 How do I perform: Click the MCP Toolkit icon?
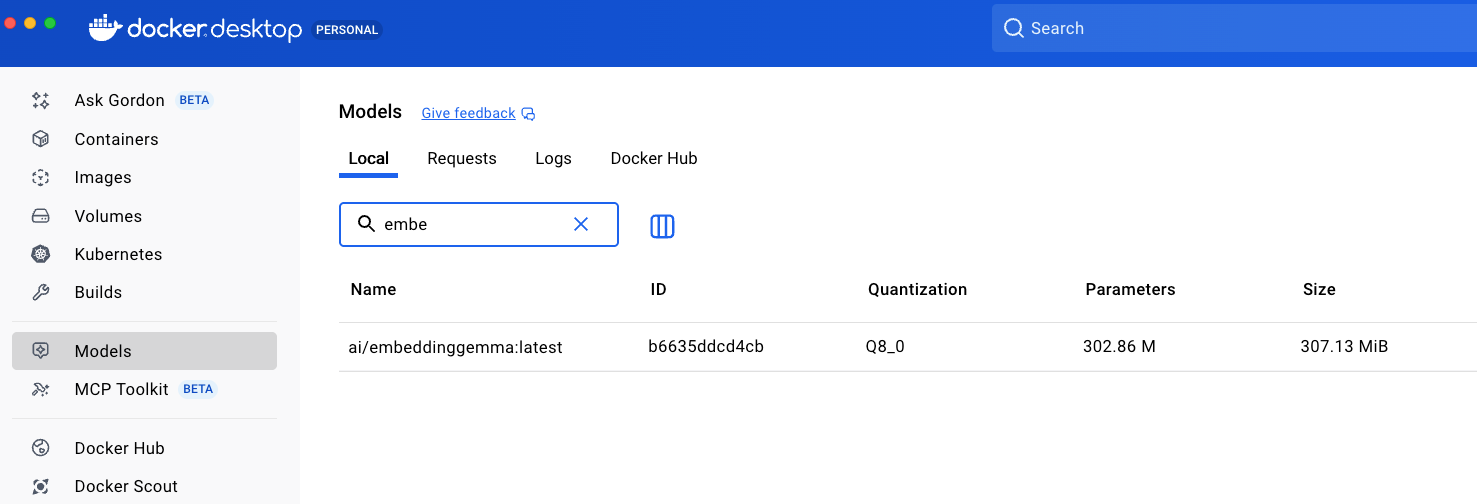[x=40, y=389]
